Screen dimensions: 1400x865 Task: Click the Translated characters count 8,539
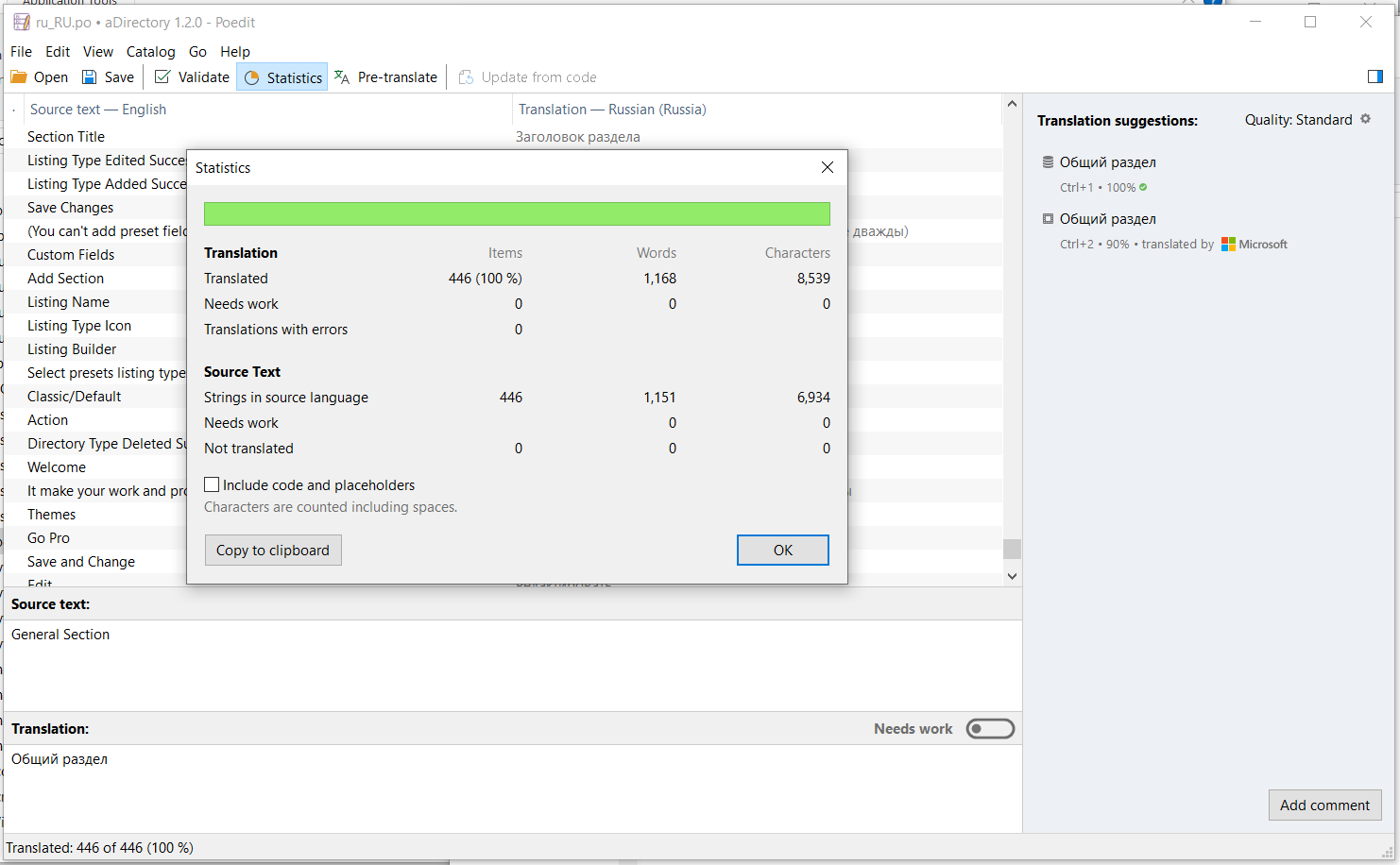tap(813, 279)
